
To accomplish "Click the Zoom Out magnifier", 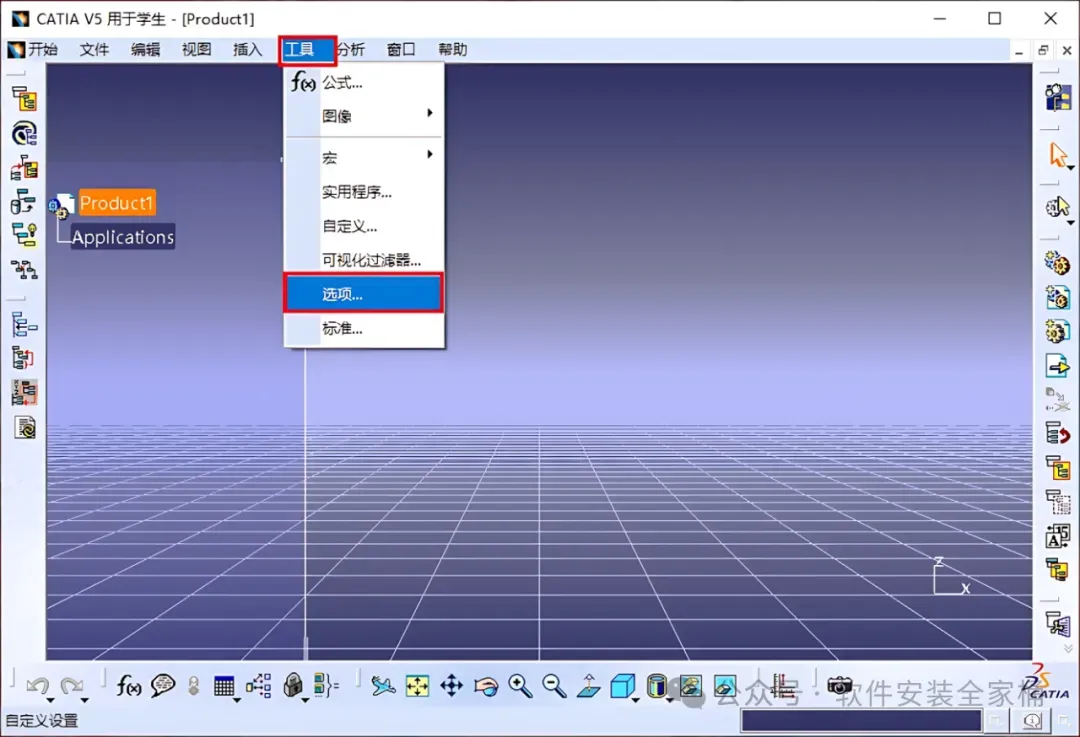I will click(554, 686).
